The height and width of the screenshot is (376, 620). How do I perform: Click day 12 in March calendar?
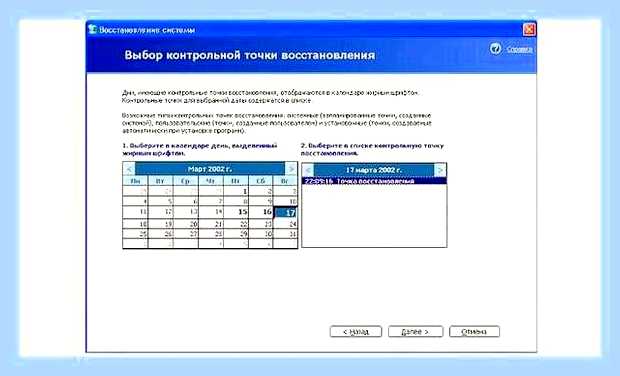[x=161, y=212]
